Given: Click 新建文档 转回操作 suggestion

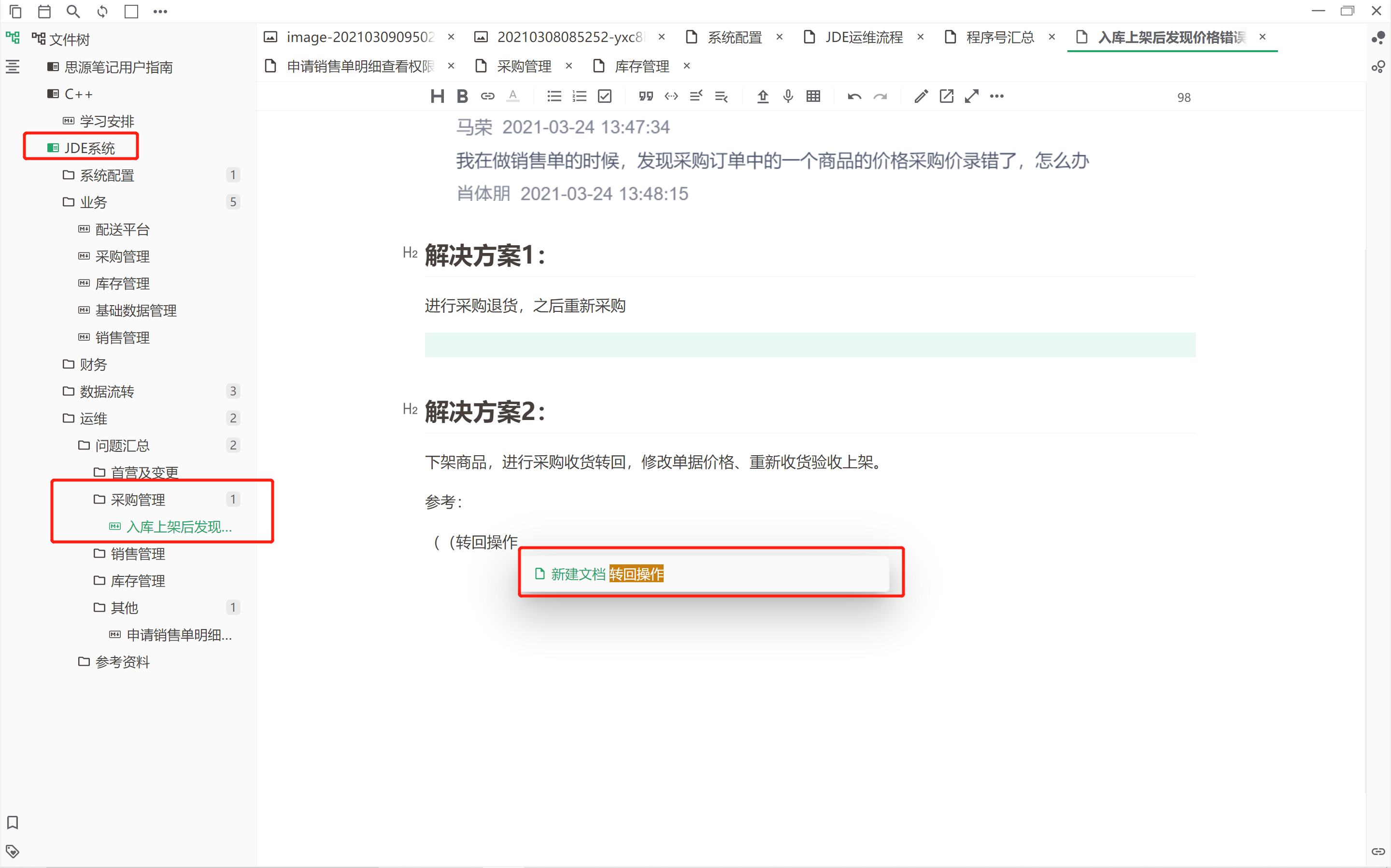Looking at the screenshot, I should pyautogui.click(x=607, y=574).
